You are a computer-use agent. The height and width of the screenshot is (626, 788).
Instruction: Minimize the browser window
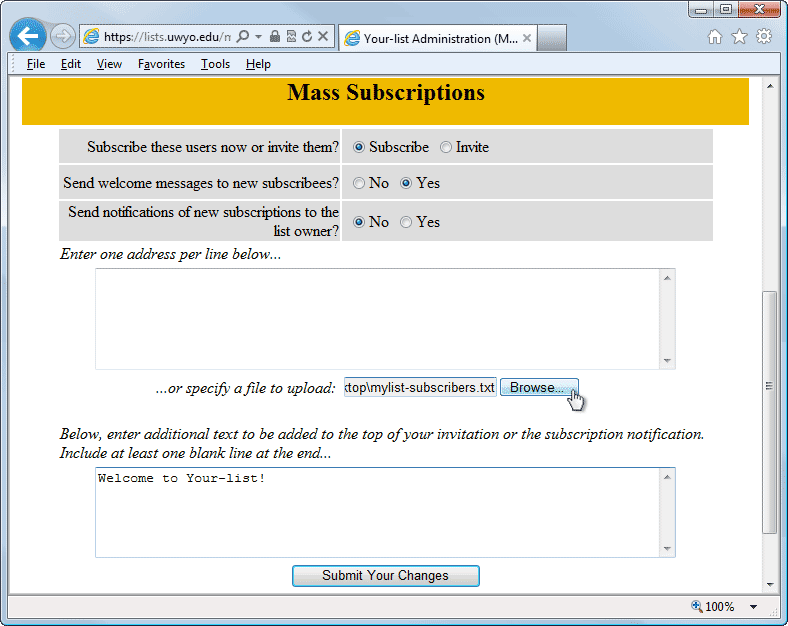pyautogui.click(x=701, y=10)
